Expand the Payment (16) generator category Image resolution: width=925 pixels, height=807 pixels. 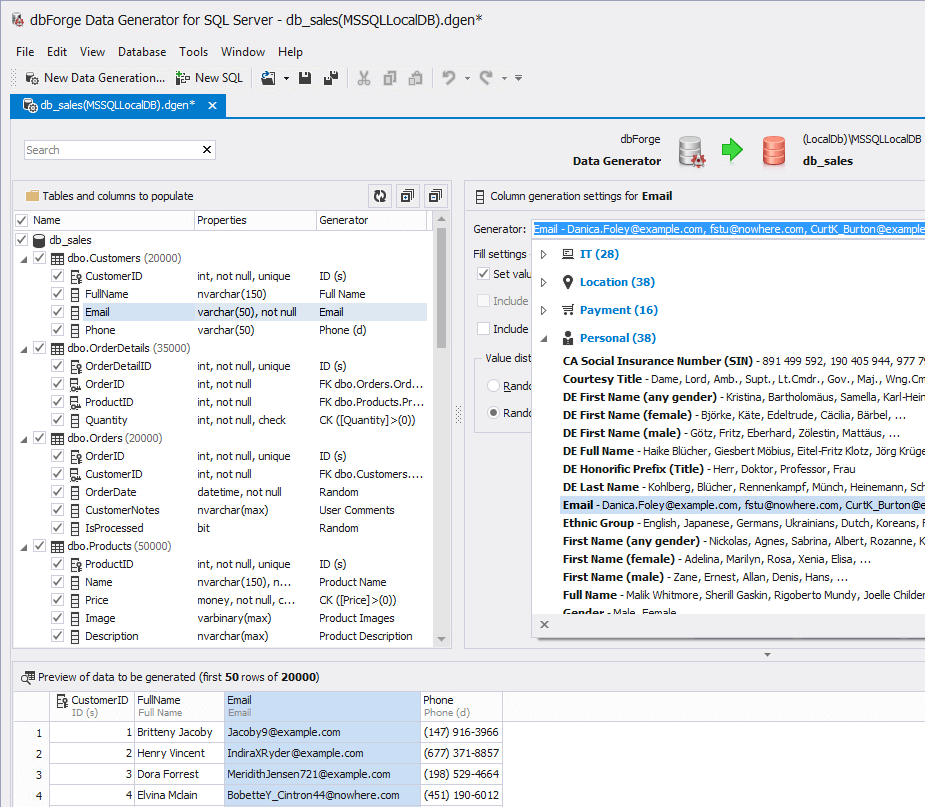544,310
